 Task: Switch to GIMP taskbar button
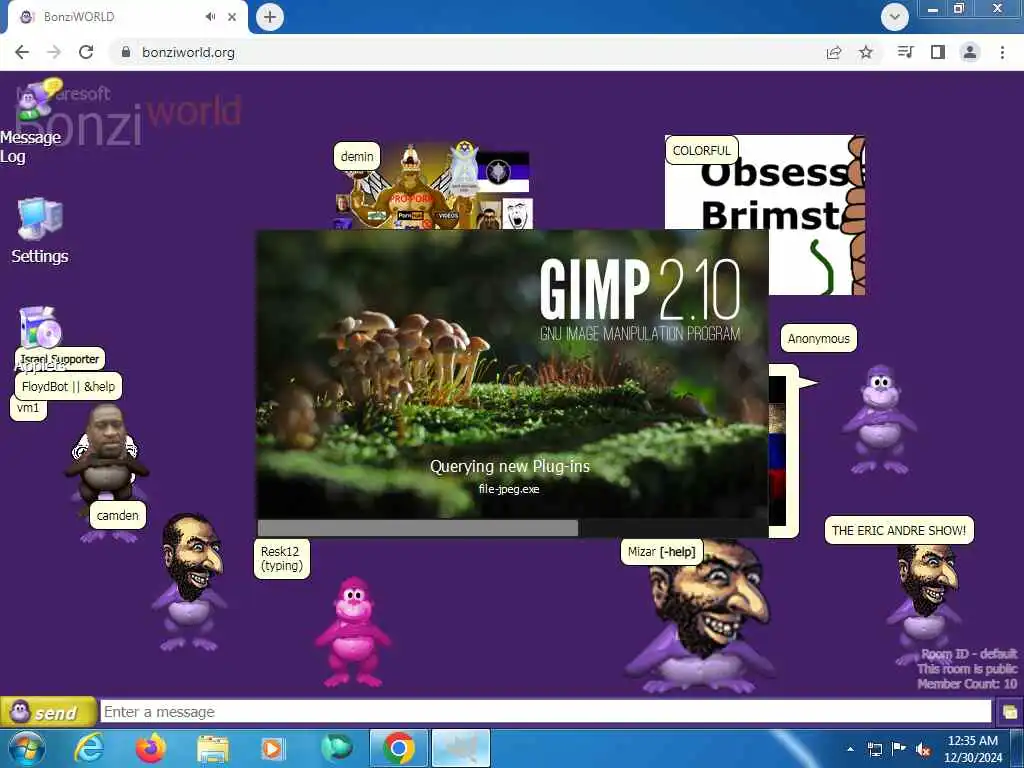(461, 748)
